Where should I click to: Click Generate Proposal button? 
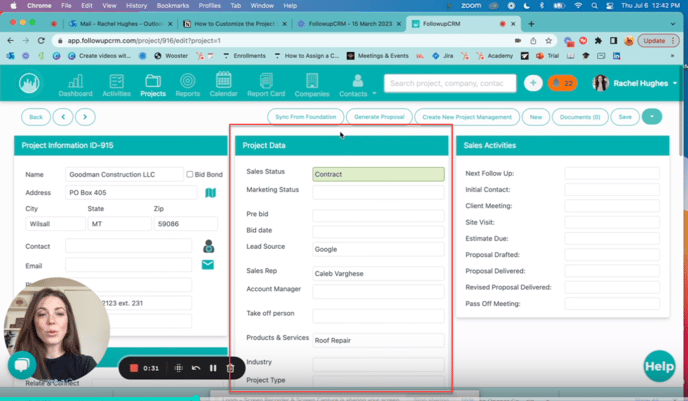379,117
